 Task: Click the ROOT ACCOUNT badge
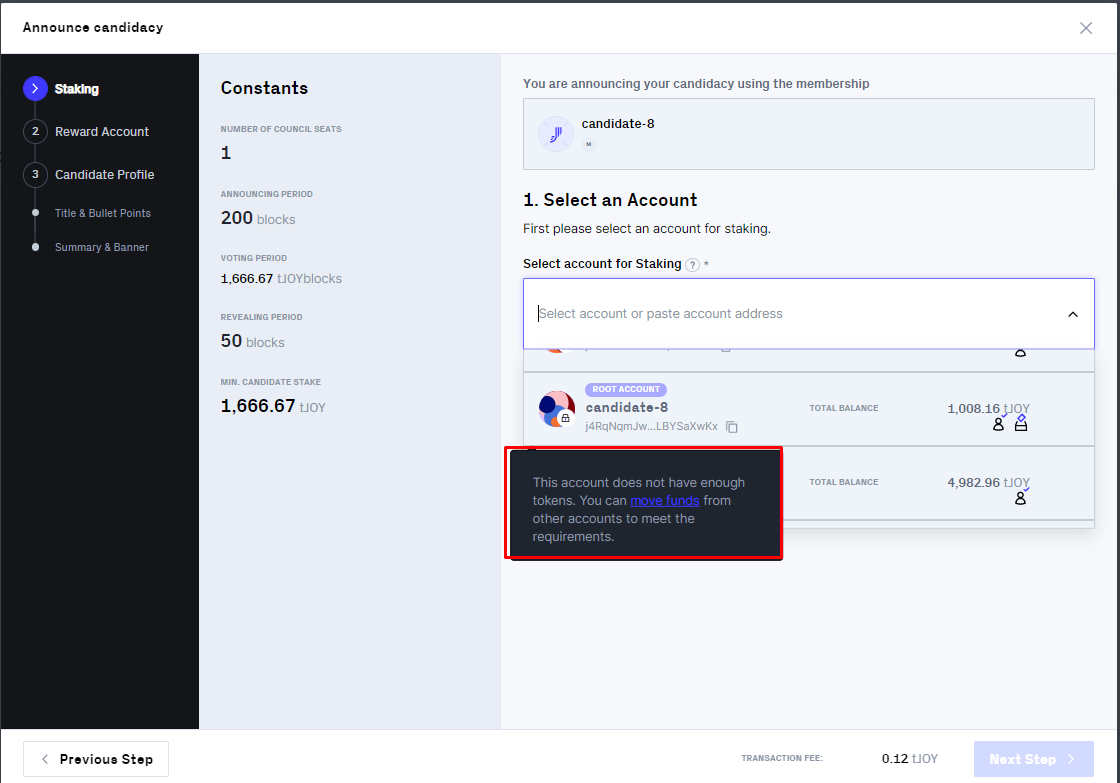(x=626, y=389)
